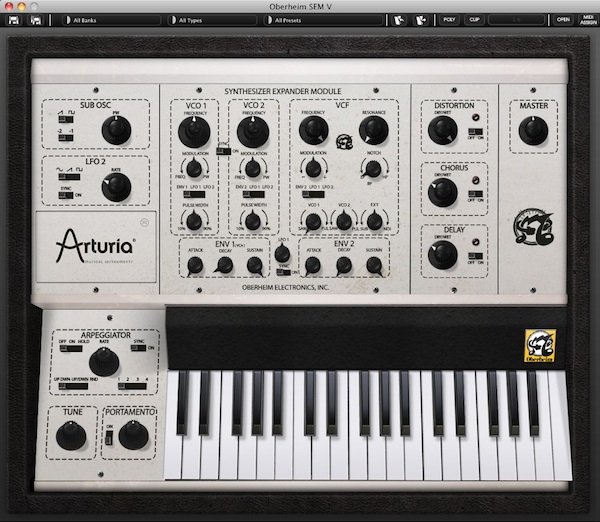Click the Save preset icon
Viewport: 600px width, 522px height.
coord(14,20)
